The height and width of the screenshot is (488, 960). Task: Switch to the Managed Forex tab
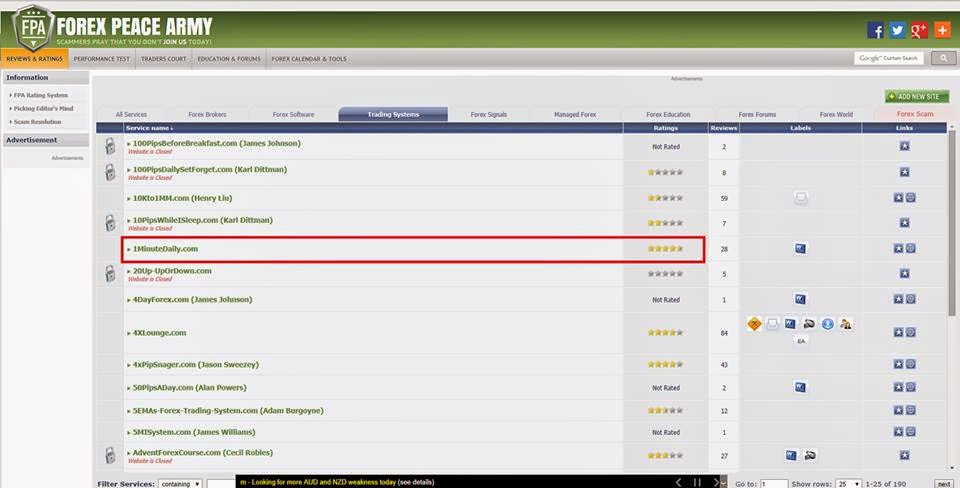575,114
